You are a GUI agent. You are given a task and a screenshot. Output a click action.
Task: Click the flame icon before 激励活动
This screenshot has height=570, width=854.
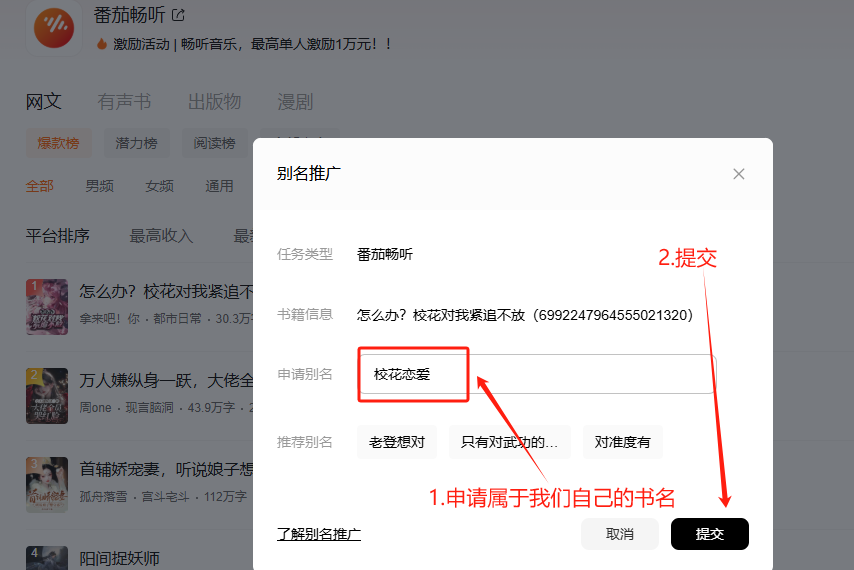101,44
